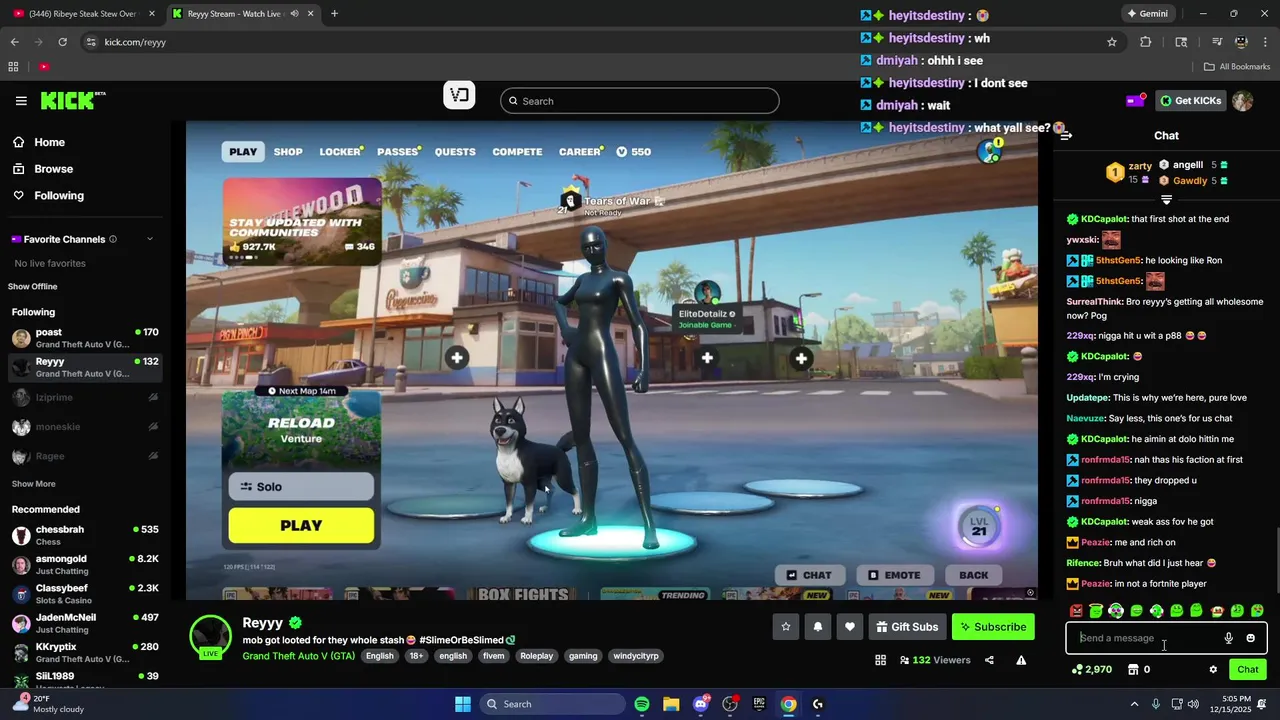Reload the page
1280x720 pixels.
(62, 42)
